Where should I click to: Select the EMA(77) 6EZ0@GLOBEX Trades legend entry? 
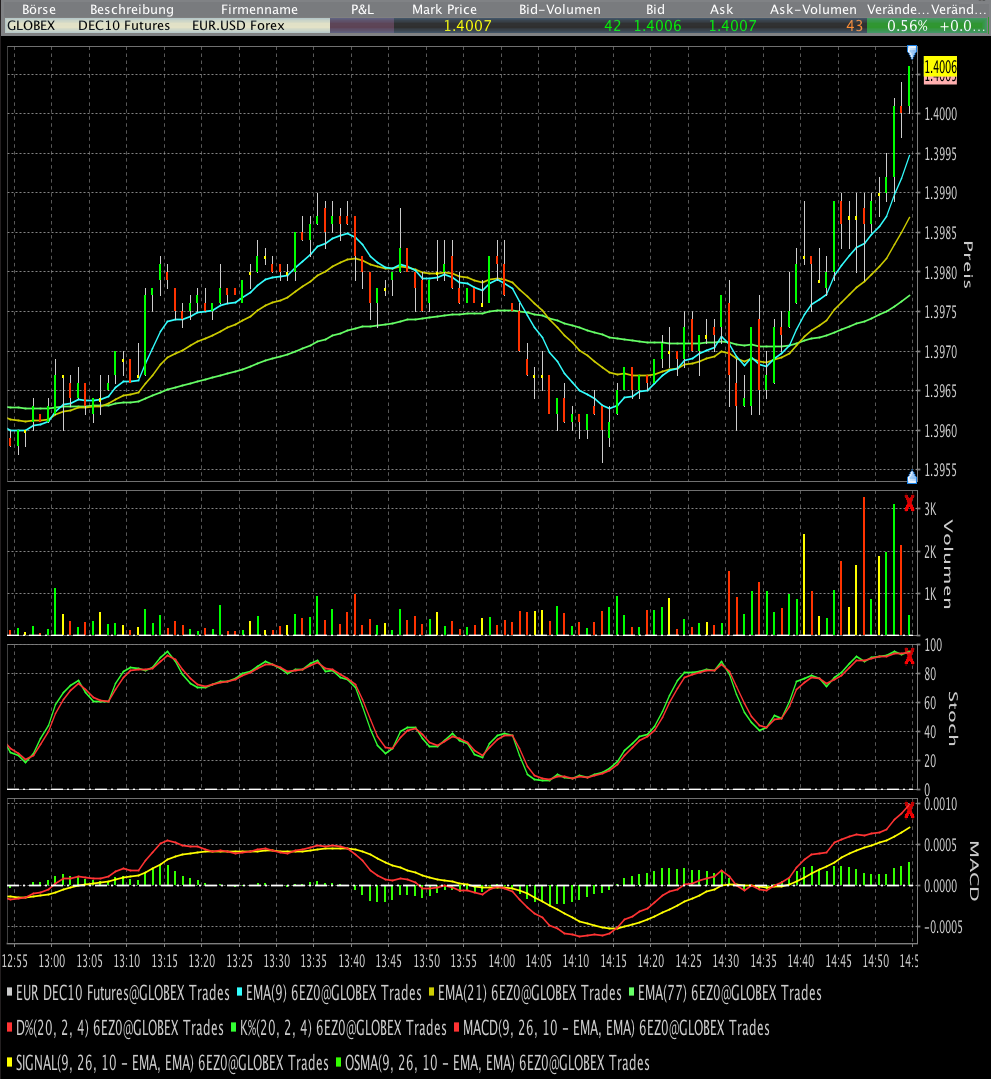[725, 993]
